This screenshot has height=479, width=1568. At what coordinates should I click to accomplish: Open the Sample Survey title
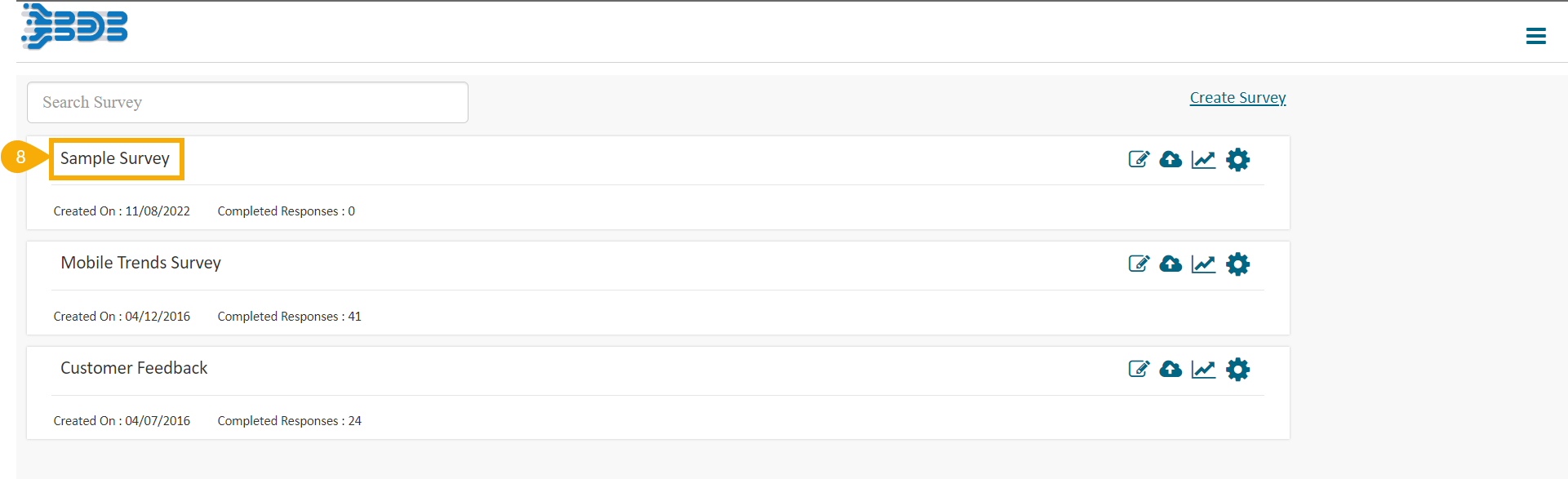point(115,158)
